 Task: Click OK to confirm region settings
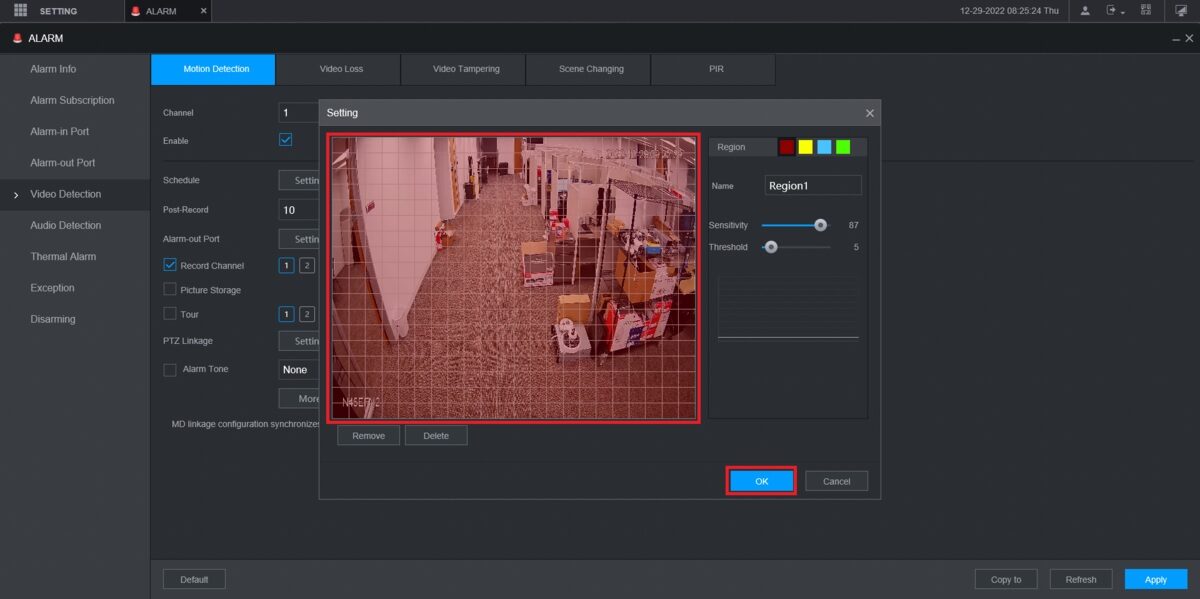(x=761, y=481)
